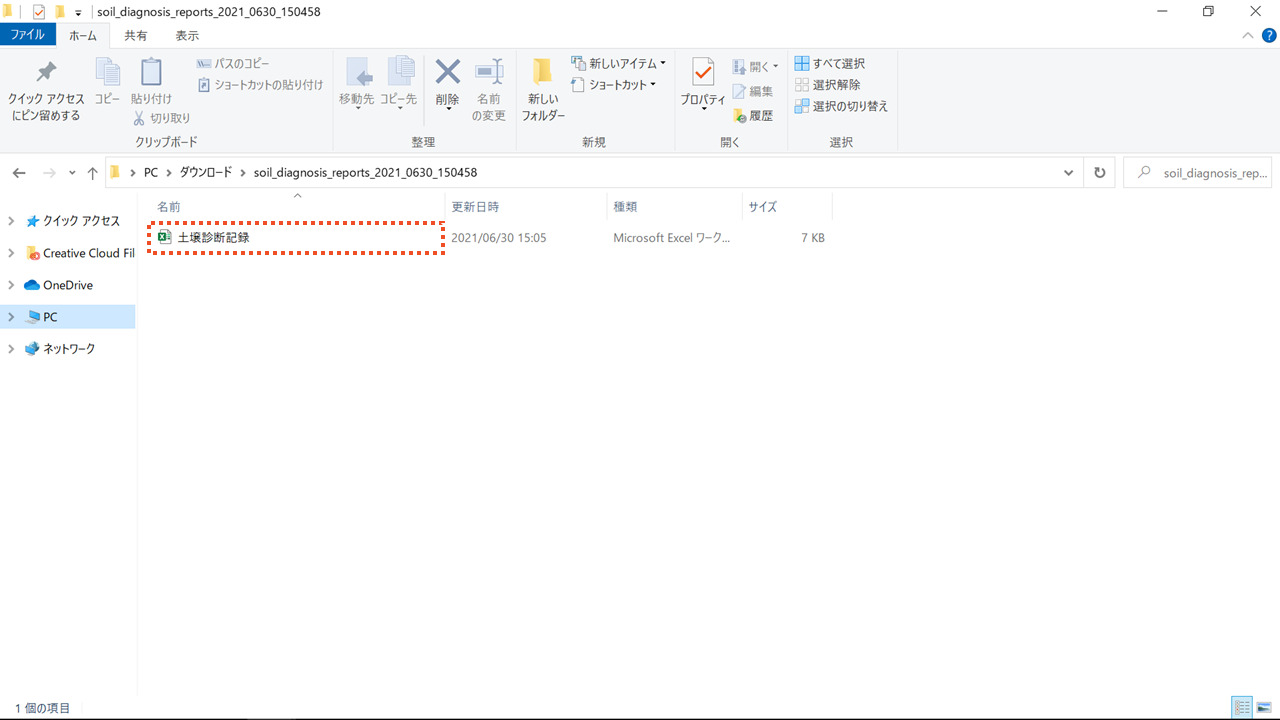The width and height of the screenshot is (1280, 720).
Task: Open the New item (新しいアイテム) dropdown
Action: pyautogui.click(x=618, y=64)
